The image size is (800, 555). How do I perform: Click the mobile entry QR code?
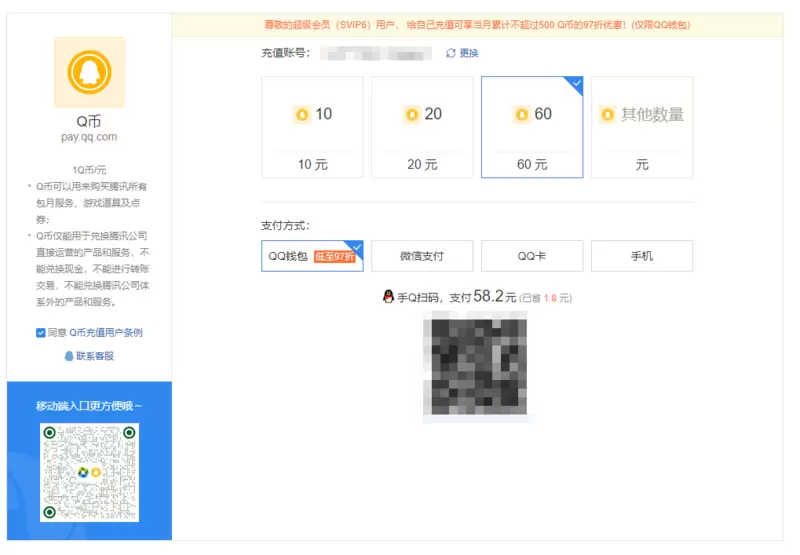[89, 472]
